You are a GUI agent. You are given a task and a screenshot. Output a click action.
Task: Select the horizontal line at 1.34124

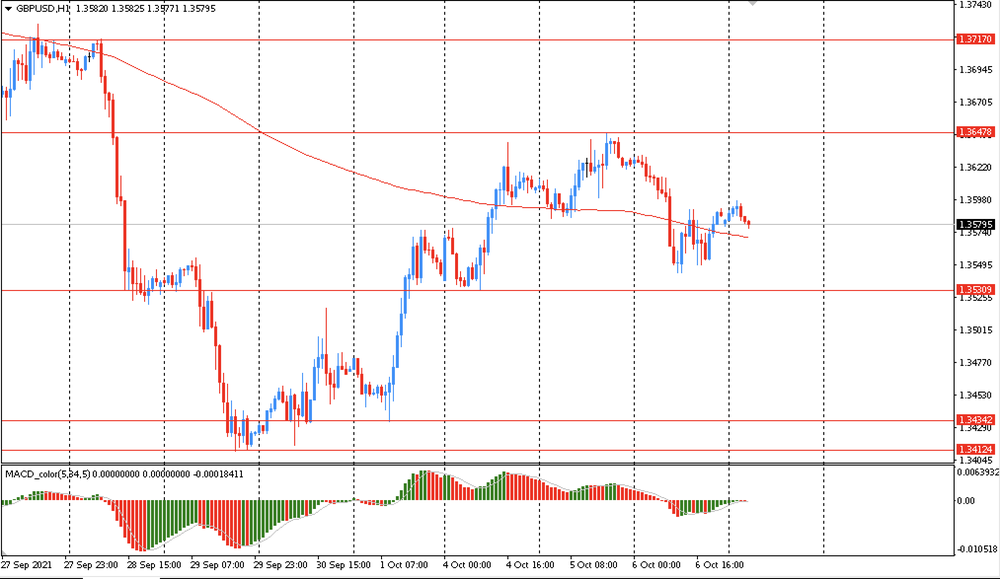point(477,450)
